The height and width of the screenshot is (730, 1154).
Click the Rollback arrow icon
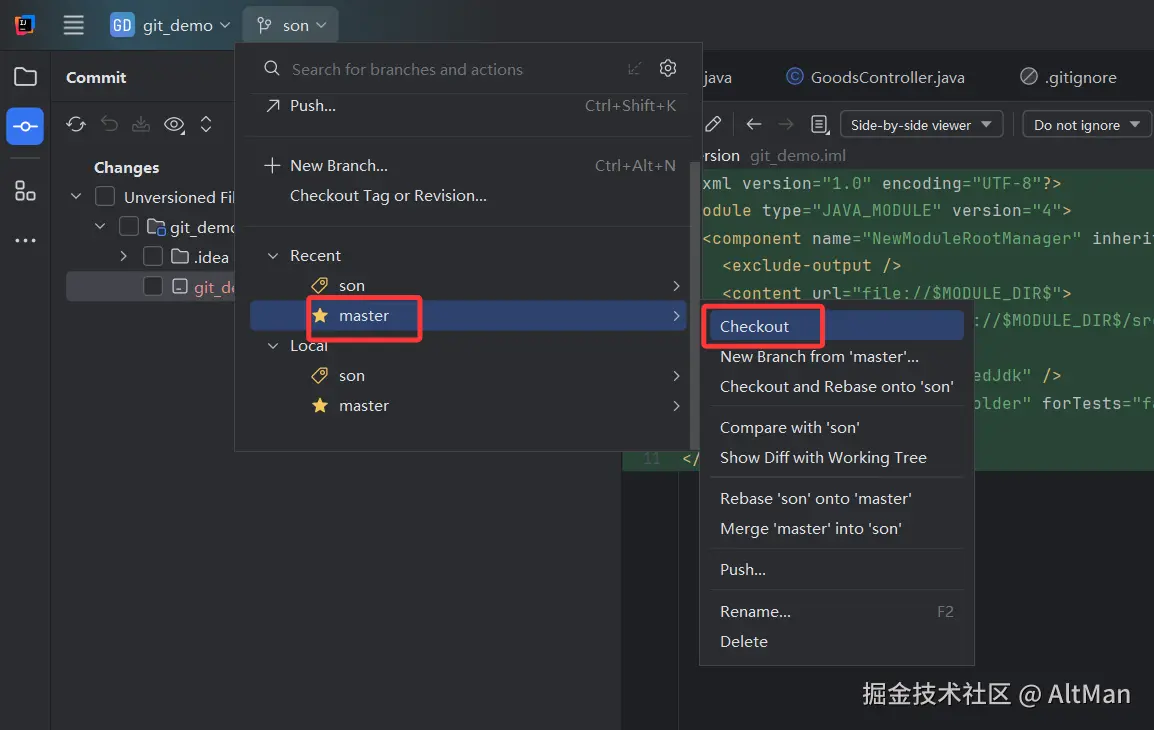(109, 124)
